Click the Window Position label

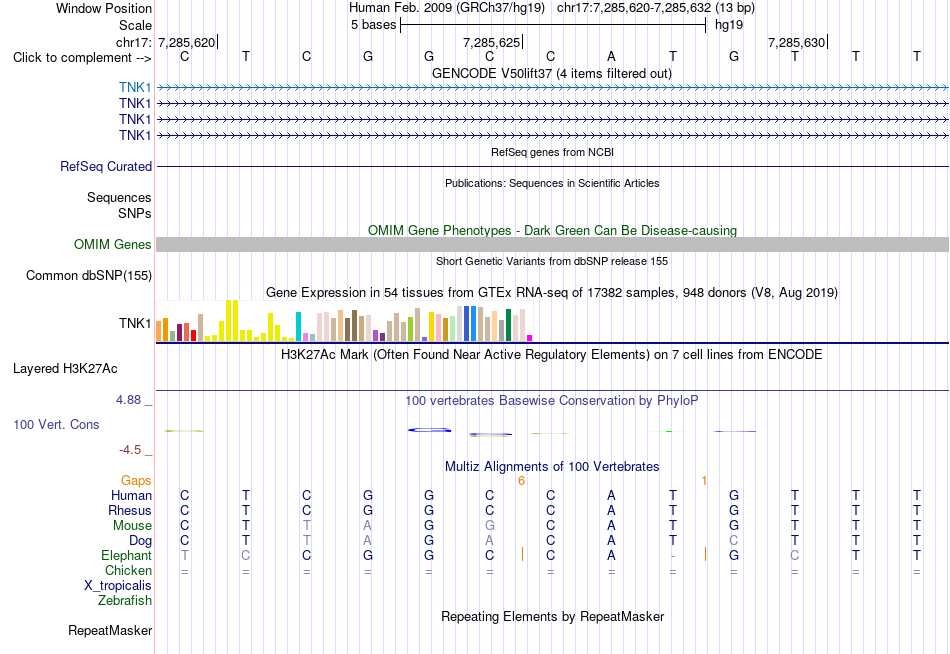tap(104, 8)
